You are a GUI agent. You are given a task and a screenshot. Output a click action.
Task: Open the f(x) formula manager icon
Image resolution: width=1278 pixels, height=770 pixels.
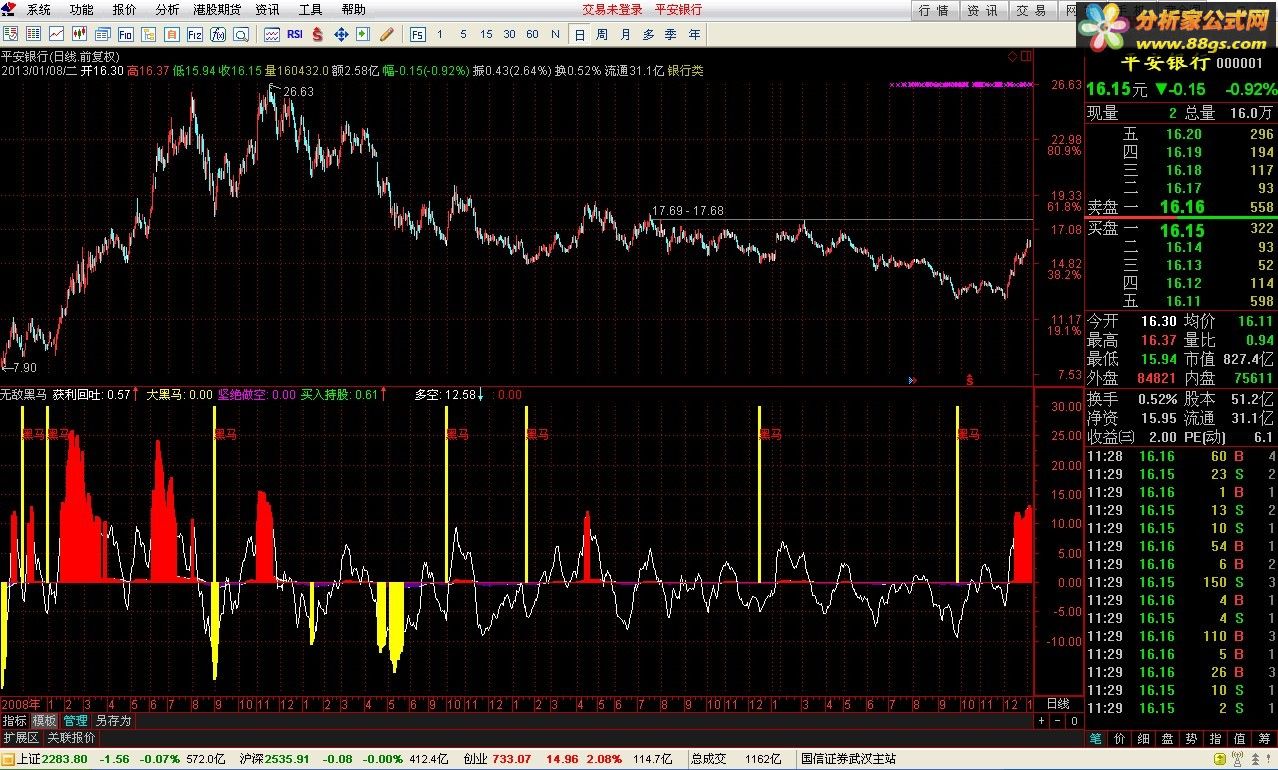point(218,34)
